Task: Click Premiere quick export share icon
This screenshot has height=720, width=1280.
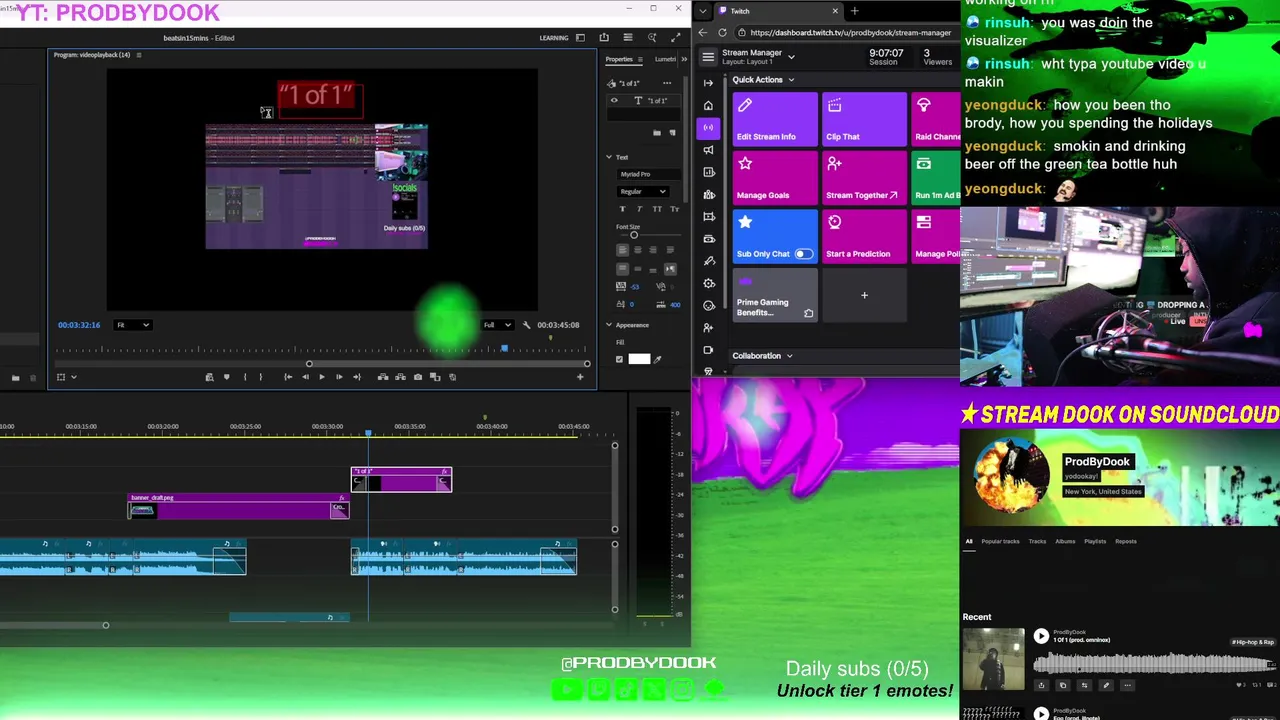Action: tap(604, 38)
